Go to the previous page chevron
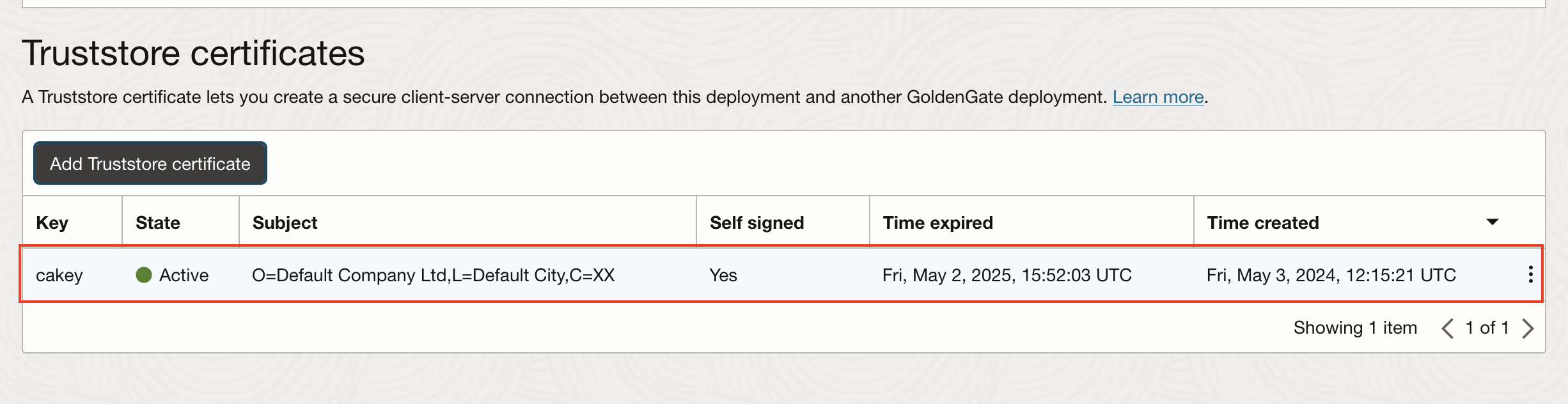Screen dimensions: 1568x404 1447,328
